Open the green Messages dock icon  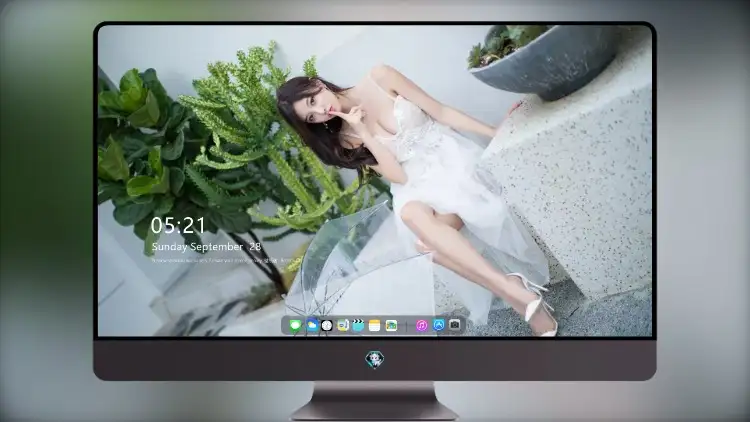point(296,326)
